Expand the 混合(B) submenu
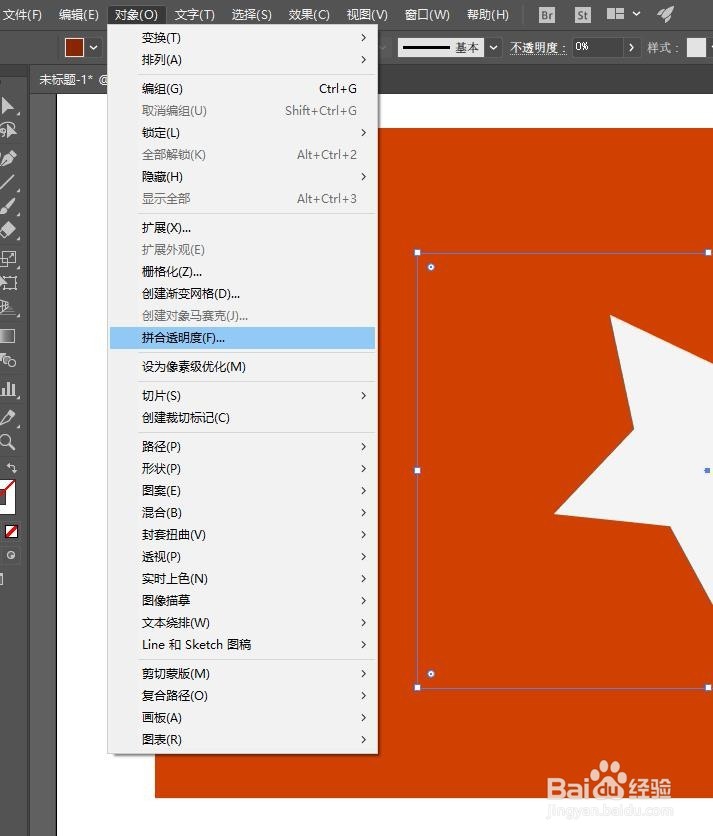713x836 pixels. [243, 512]
